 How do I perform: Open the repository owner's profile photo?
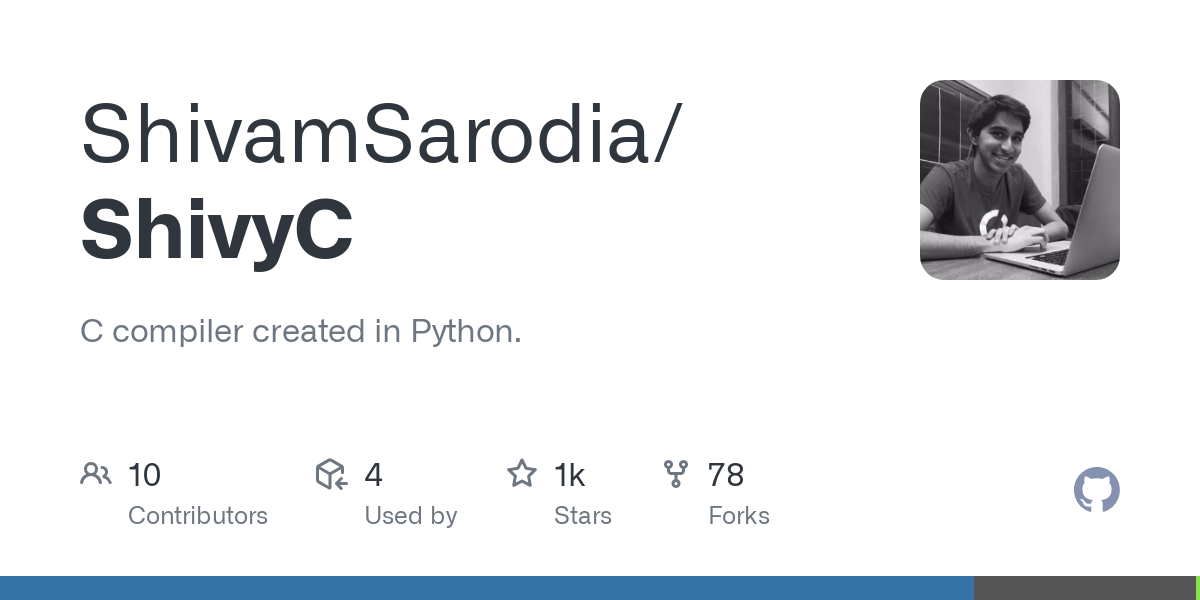1019,180
